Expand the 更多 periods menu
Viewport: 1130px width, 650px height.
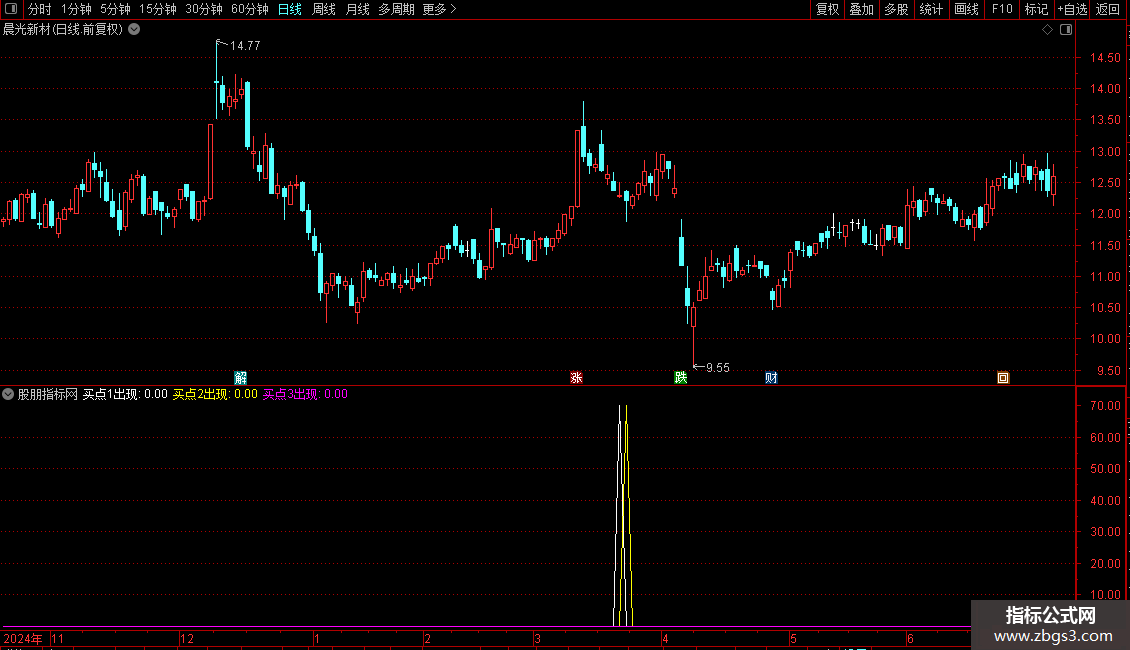(x=440, y=9)
